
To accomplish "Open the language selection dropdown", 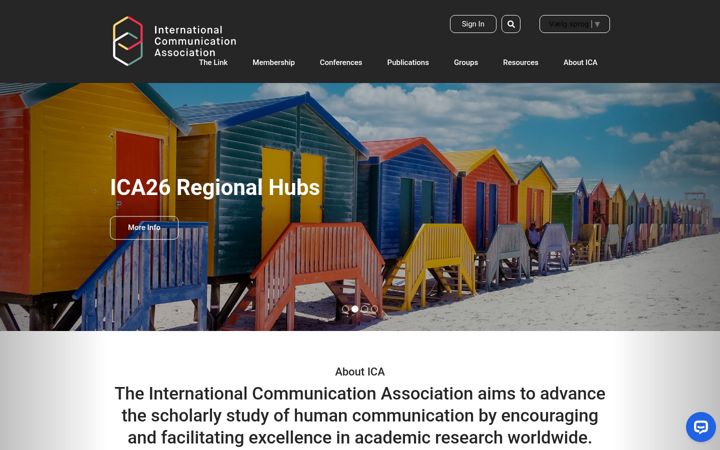I will point(574,24).
